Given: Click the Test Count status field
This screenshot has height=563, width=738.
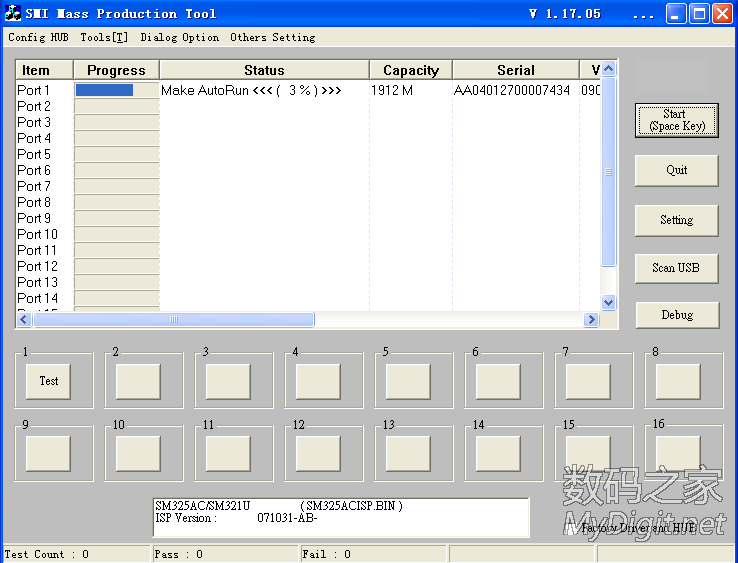Looking at the screenshot, I should [x=77, y=554].
